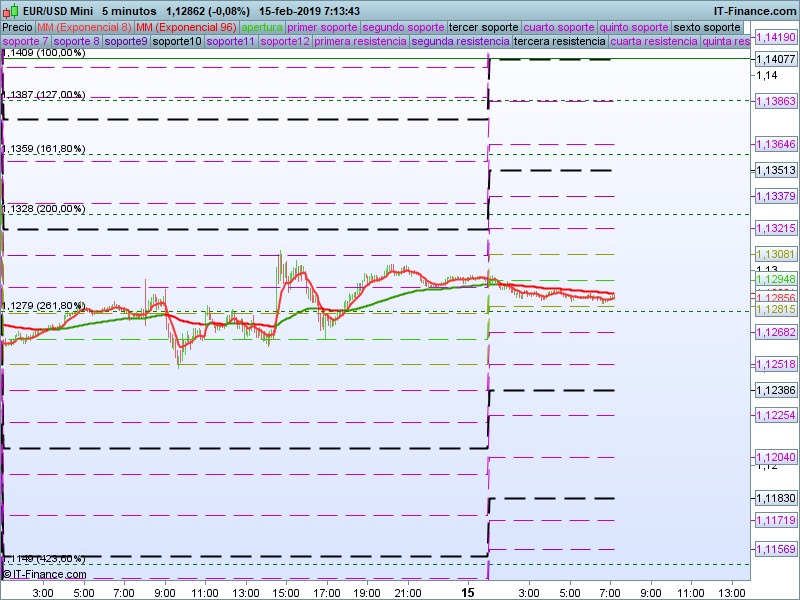Click the day 15 marker on time axis
Image resolution: width=800 pixels, height=600 pixels.
[x=467, y=593]
